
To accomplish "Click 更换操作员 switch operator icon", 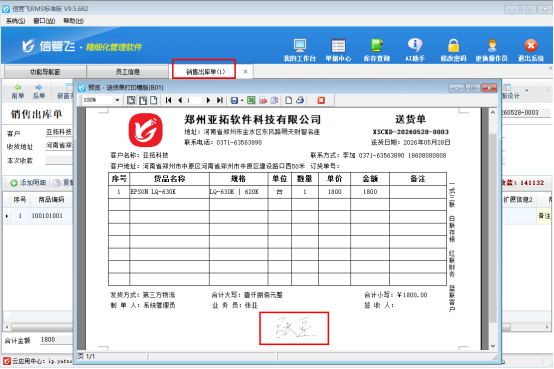I will tap(491, 50).
